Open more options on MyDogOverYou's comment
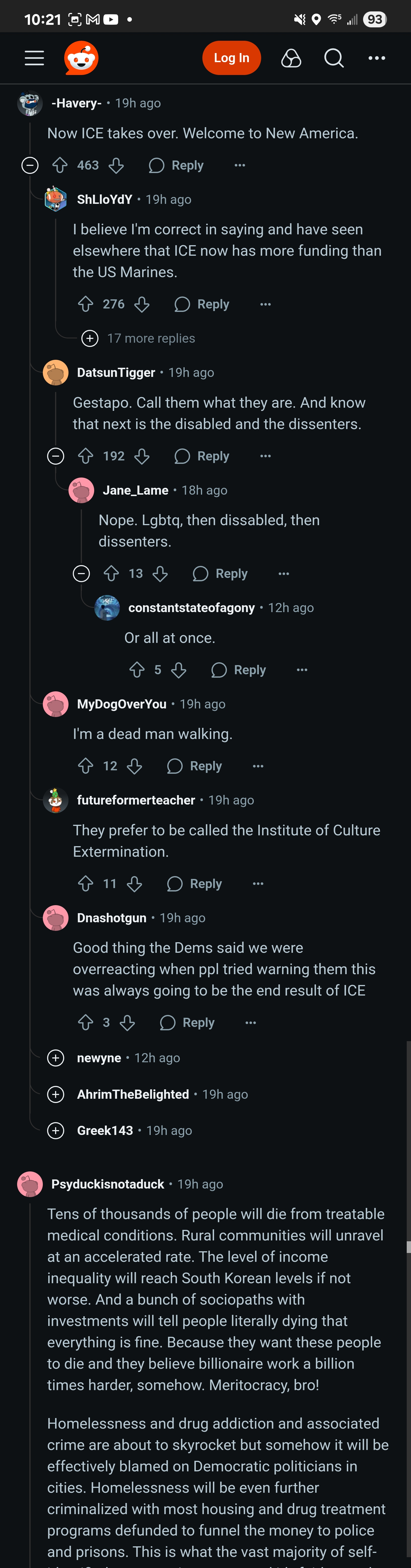411x1568 pixels. 258,766
